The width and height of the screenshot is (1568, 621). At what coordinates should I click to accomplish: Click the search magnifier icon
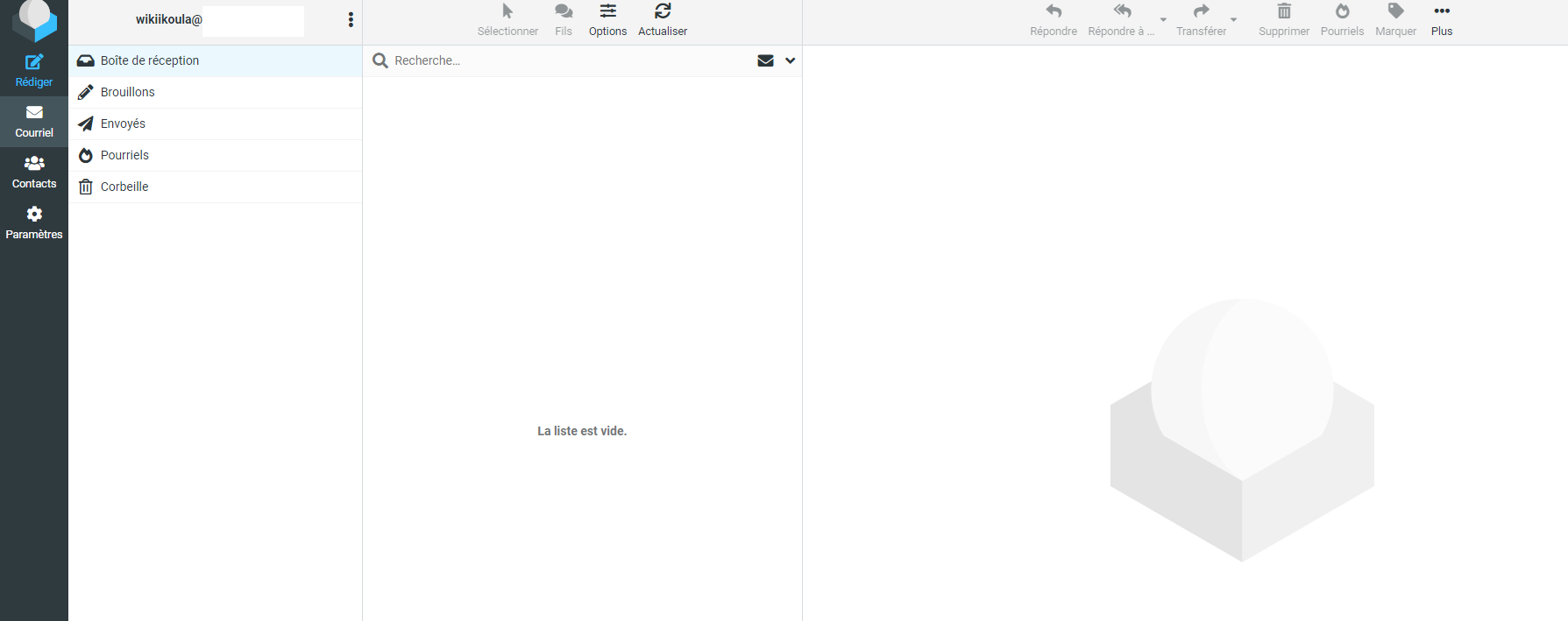pyautogui.click(x=380, y=60)
